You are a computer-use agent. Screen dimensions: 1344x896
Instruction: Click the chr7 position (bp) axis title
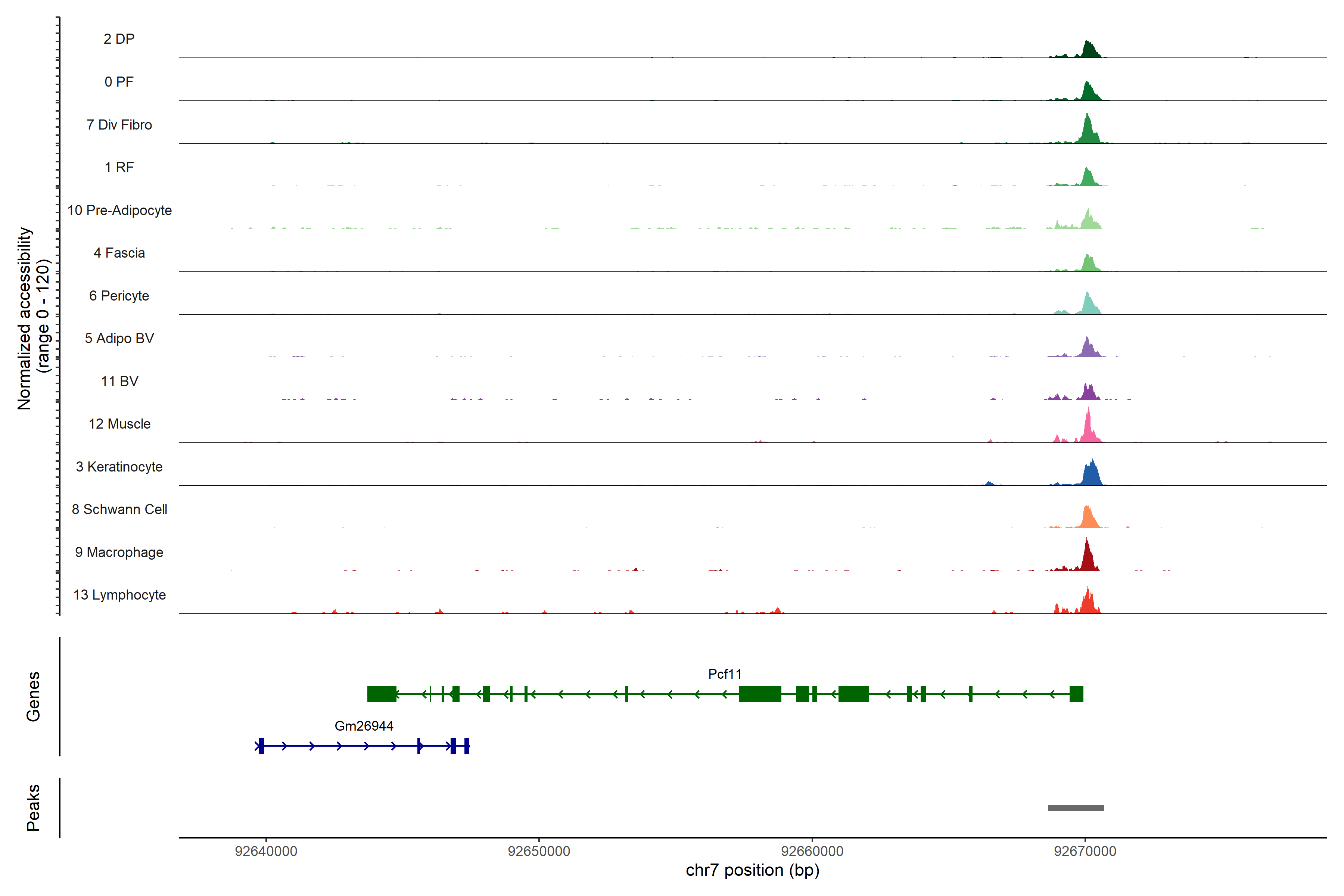[x=752, y=870]
